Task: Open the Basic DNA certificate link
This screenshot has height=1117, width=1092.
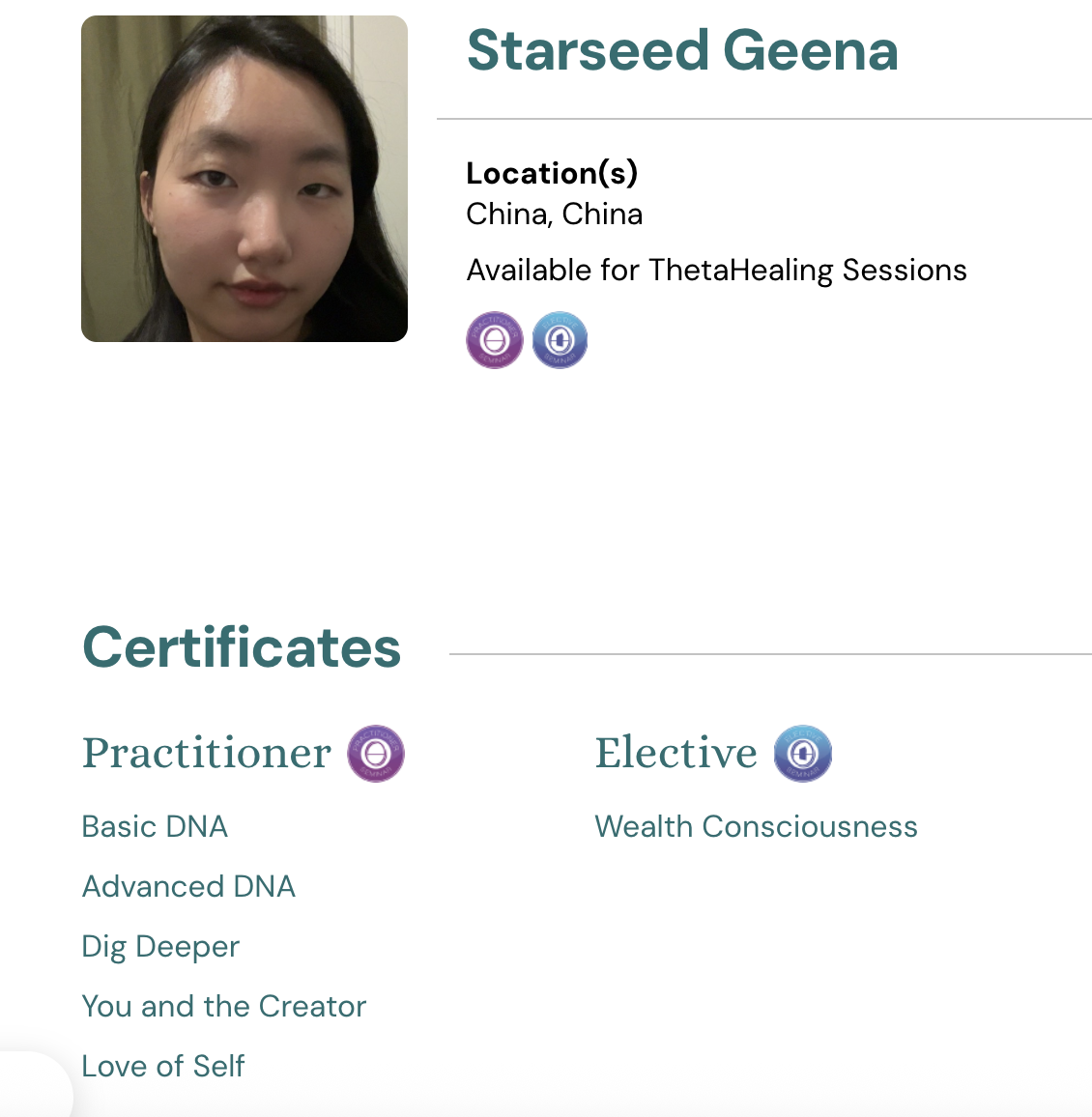Action: click(155, 827)
